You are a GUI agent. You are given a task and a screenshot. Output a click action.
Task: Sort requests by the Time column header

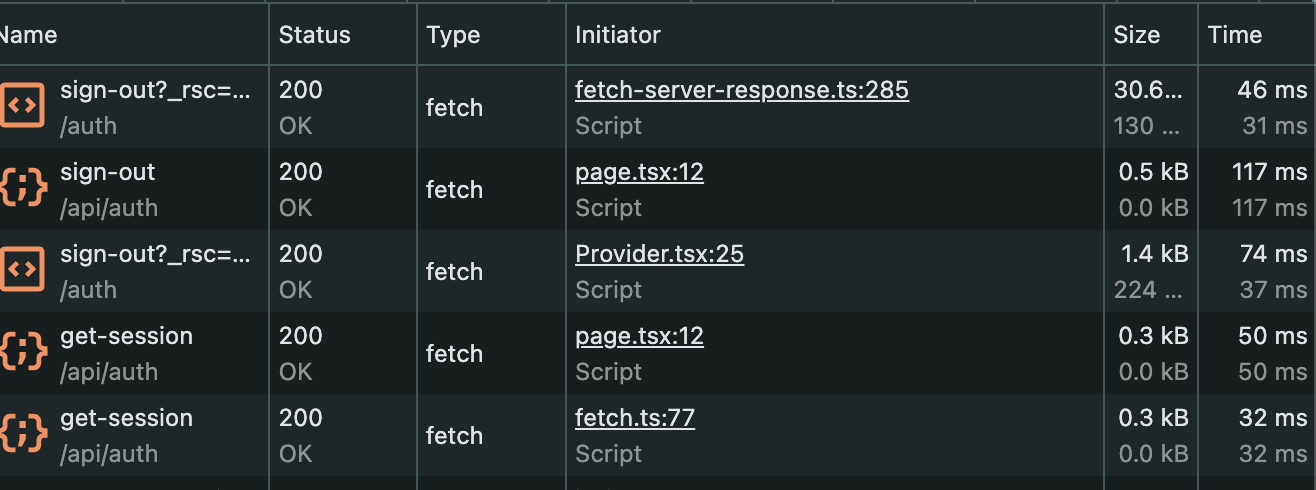(x=1234, y=35)
